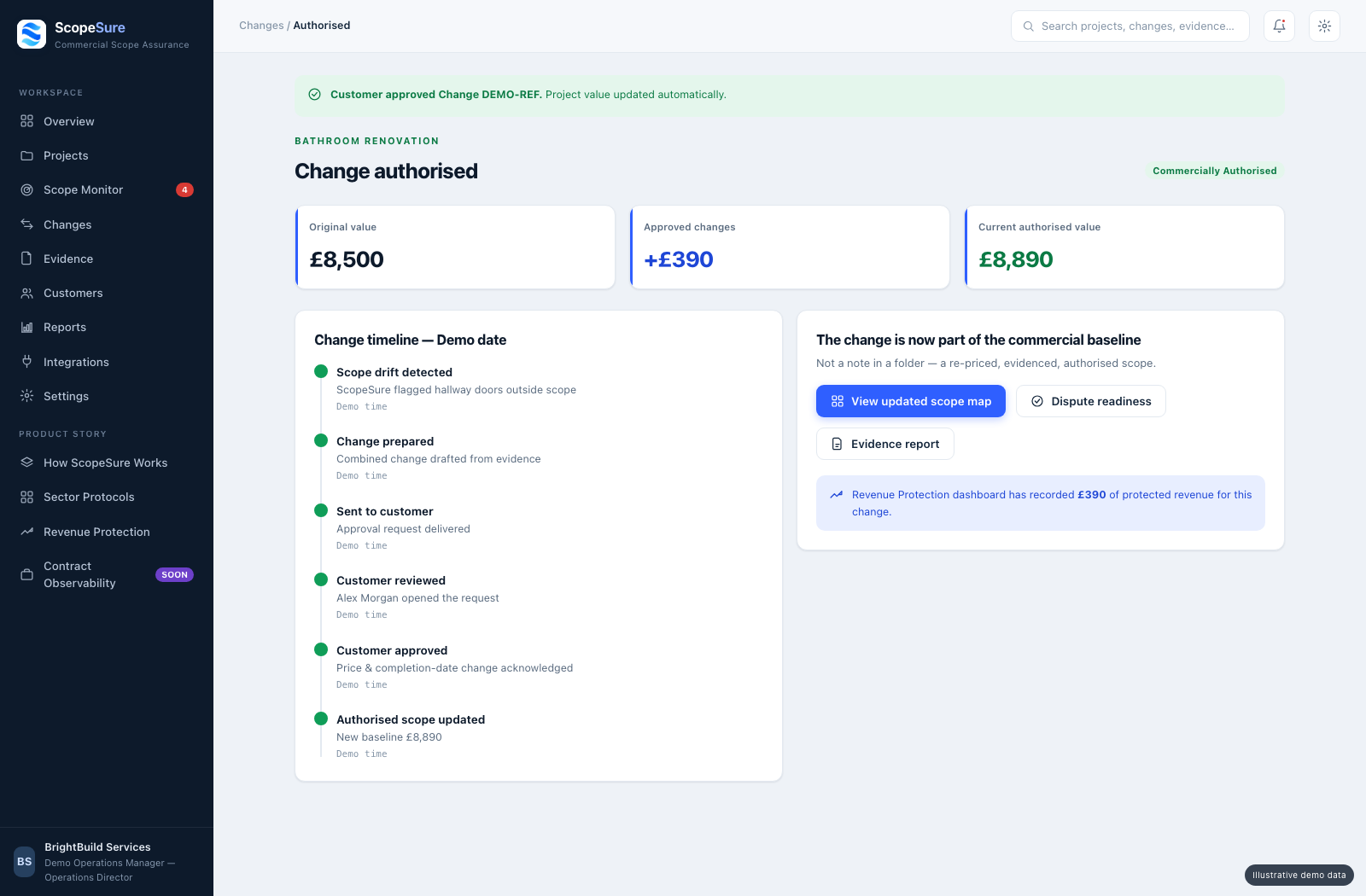
Task: Click the trend icon in the revenue note
Action: [837, 494]
